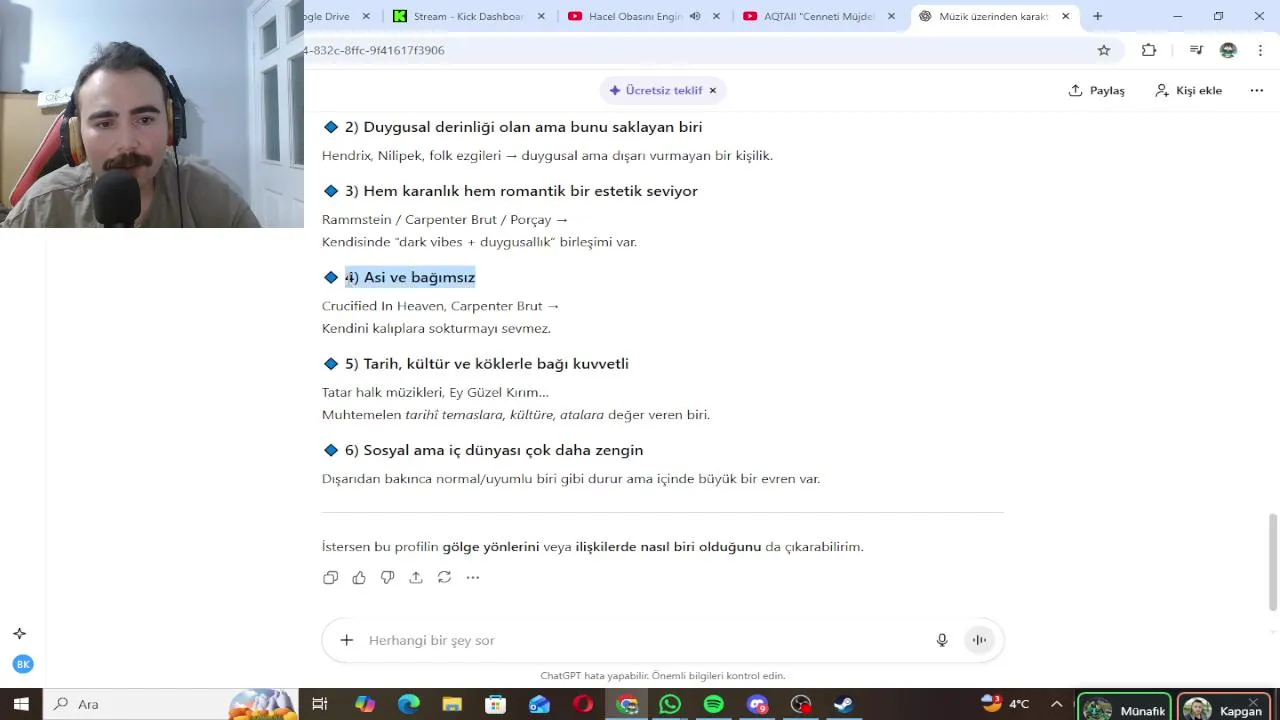The height and width of the screenshot is (720, 1280).
Task: Switch to Hacel Obasını YouTube tab
Action: click(x=644, y=16)
